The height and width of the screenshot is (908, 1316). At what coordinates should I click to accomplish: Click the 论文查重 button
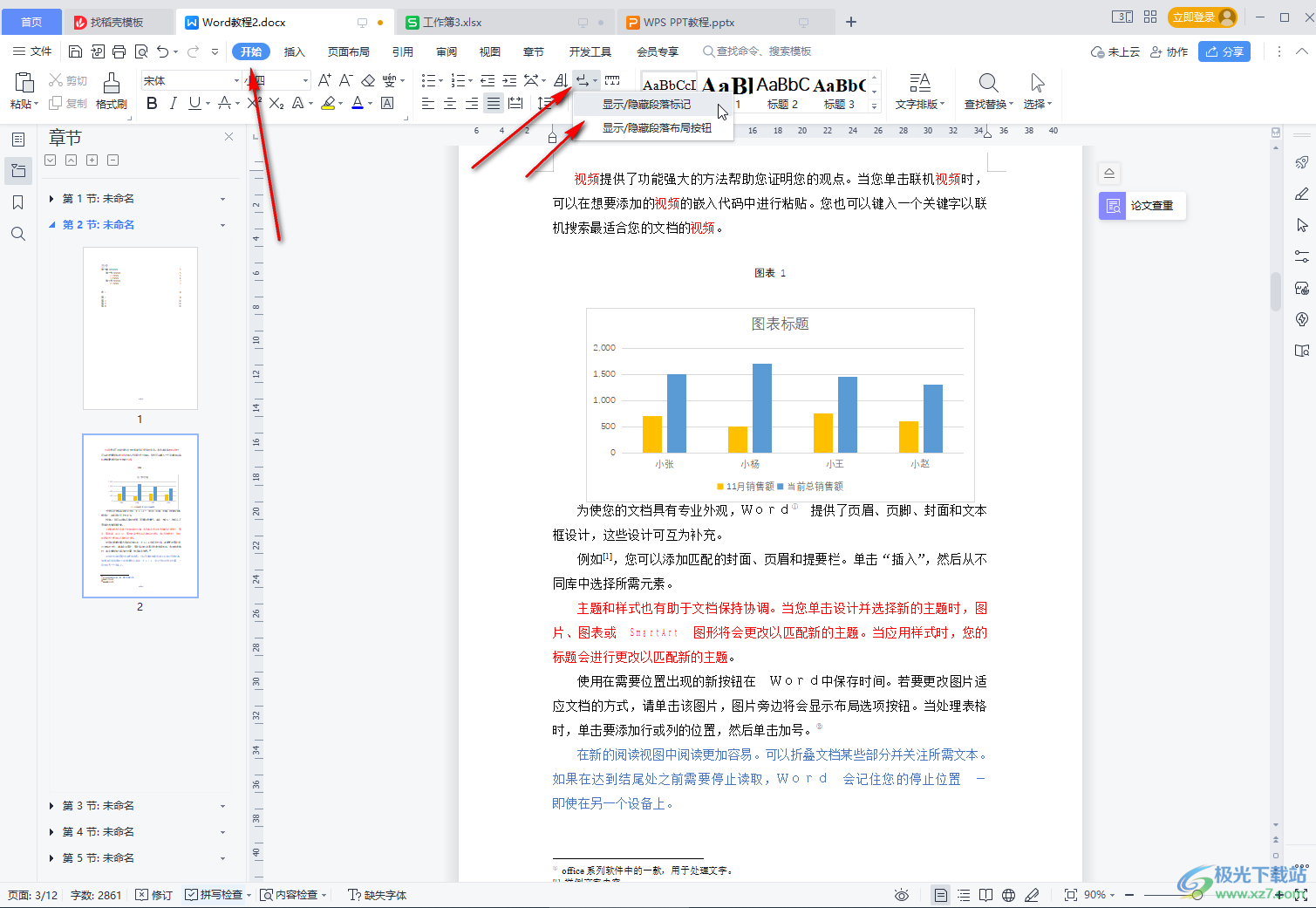click(1142, 206)
